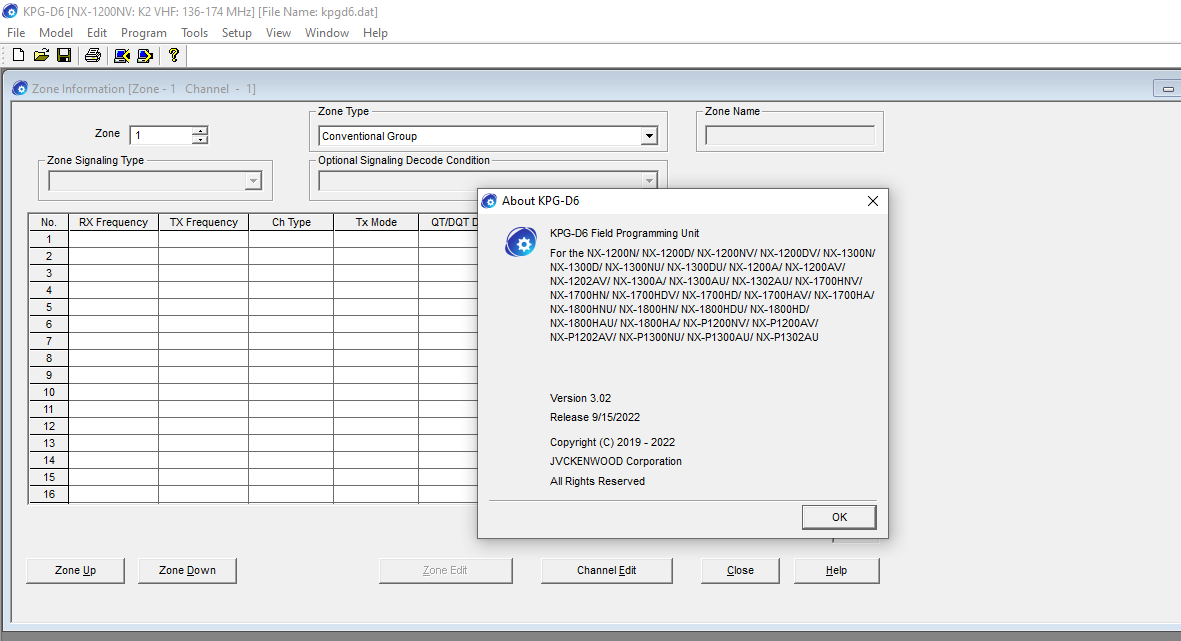Screen dimensions: 1181x641
Task: Click the Zone Down button
Action: 188,570
